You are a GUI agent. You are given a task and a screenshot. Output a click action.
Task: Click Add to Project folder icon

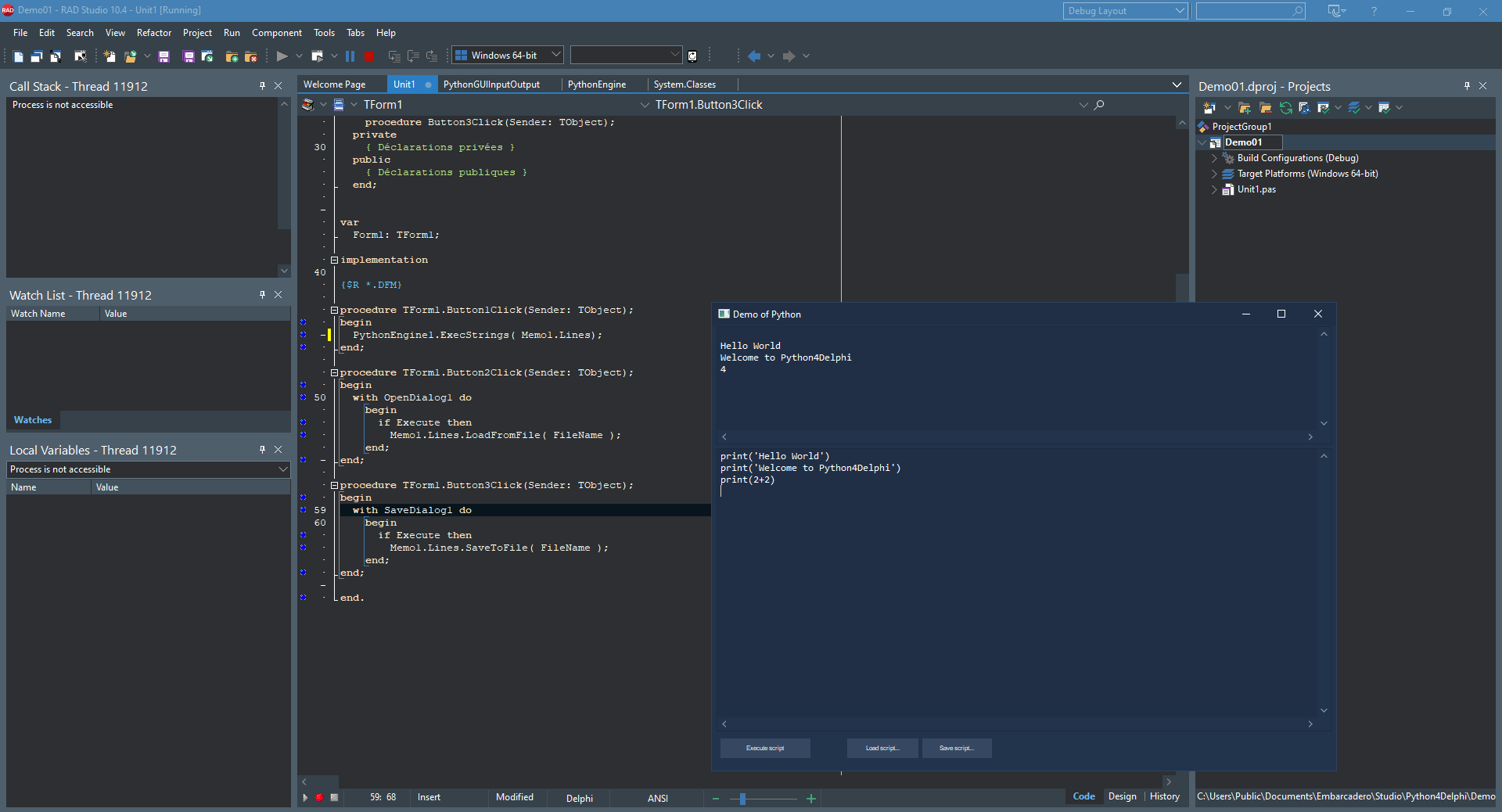coord(232,56)
